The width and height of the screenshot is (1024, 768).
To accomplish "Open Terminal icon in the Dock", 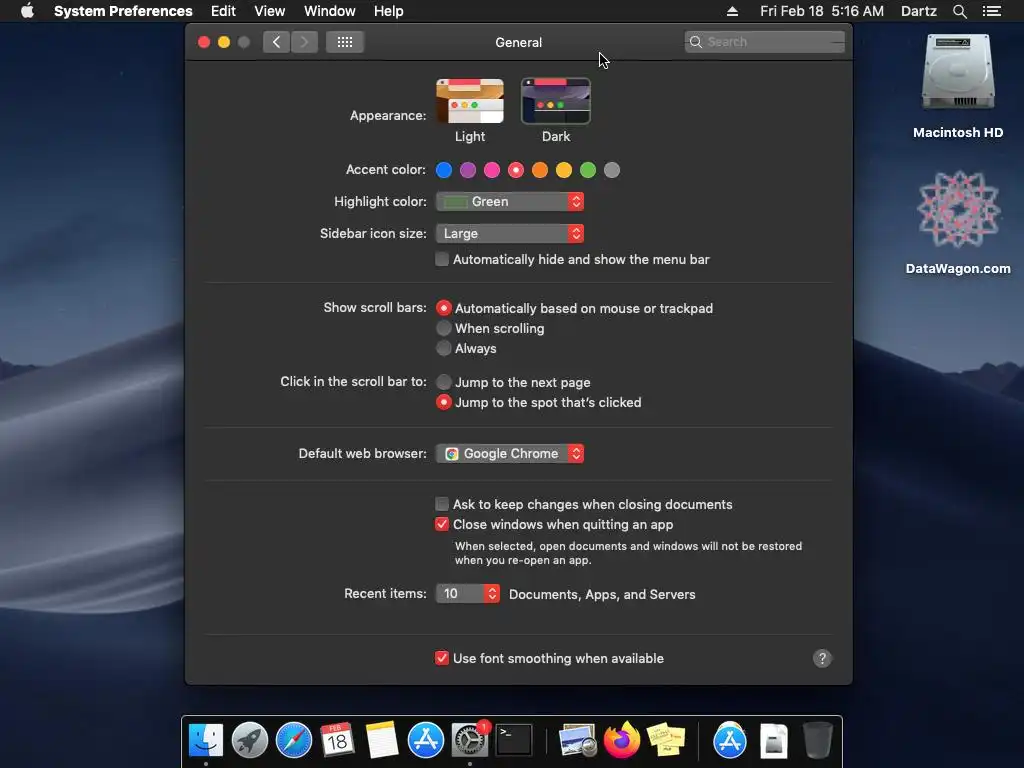I will click(x=514, y=740).
